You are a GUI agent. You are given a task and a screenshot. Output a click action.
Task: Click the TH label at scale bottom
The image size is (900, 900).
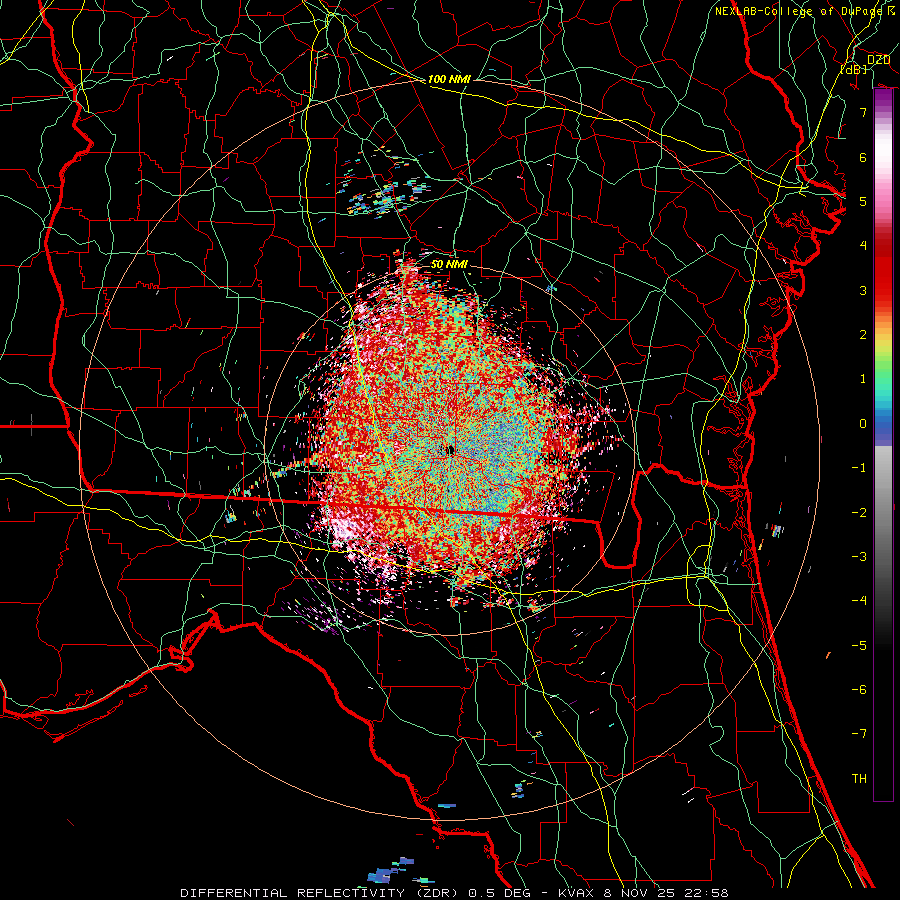click(x=859, y=779)
